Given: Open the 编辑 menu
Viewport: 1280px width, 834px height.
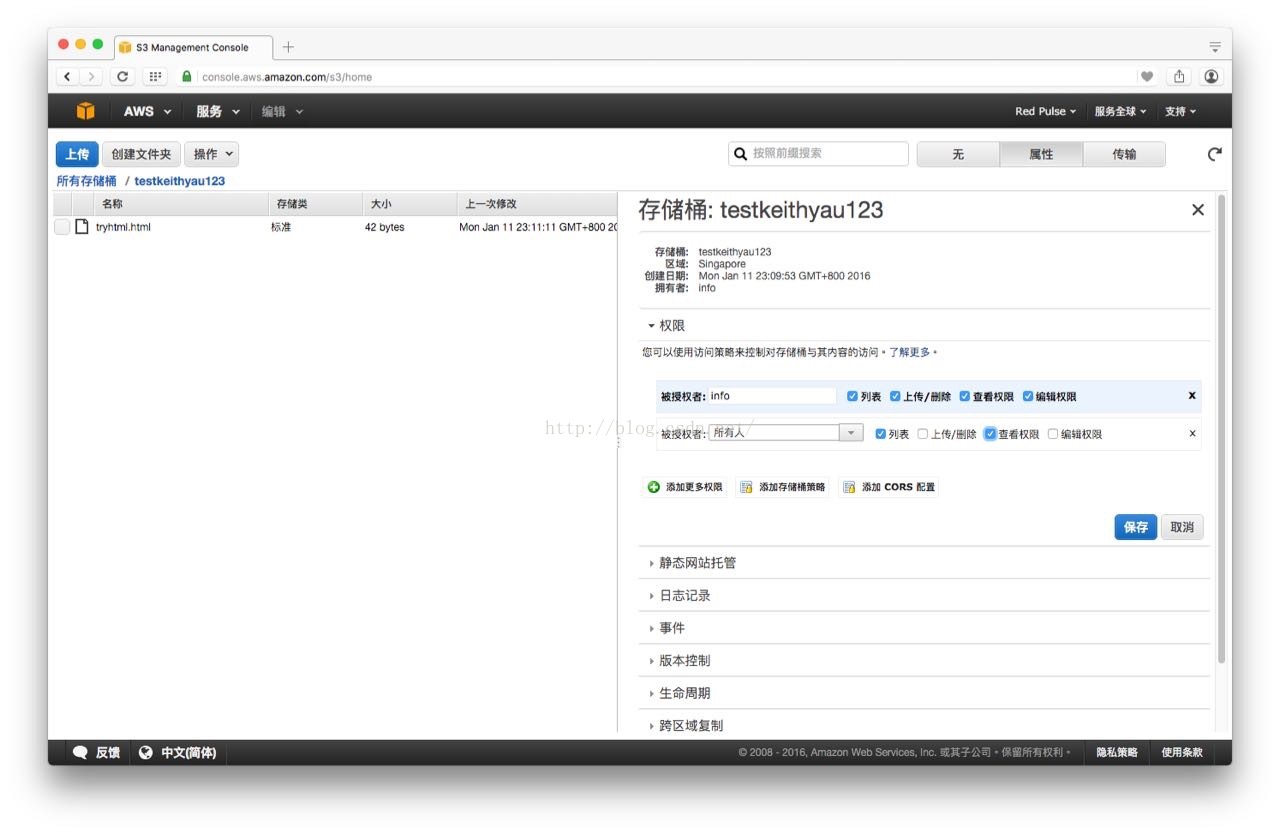Looking at the screenshot, I should click(x=282, y=111).
